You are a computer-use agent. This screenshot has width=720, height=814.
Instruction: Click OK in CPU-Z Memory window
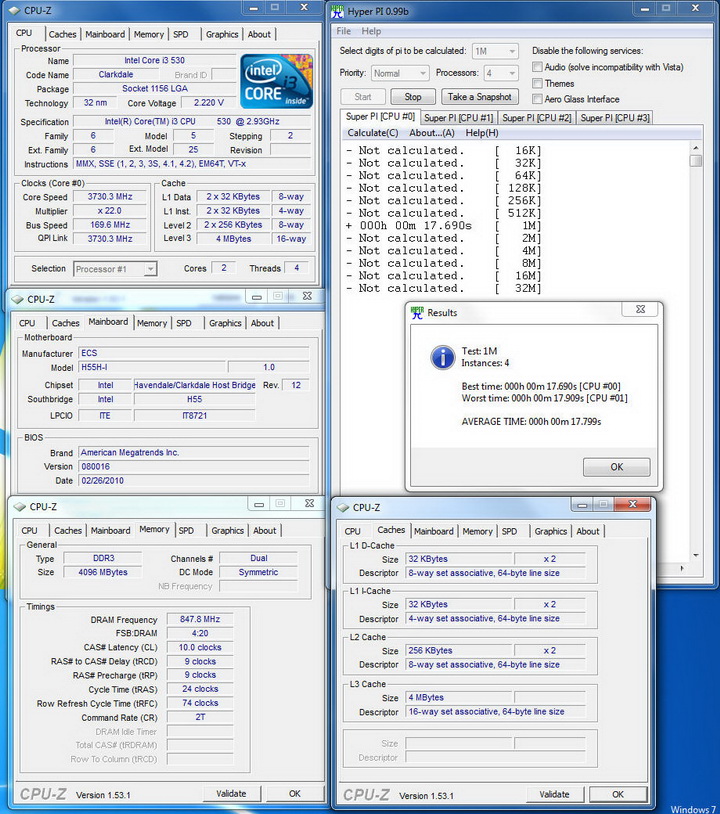coord(294,794)
